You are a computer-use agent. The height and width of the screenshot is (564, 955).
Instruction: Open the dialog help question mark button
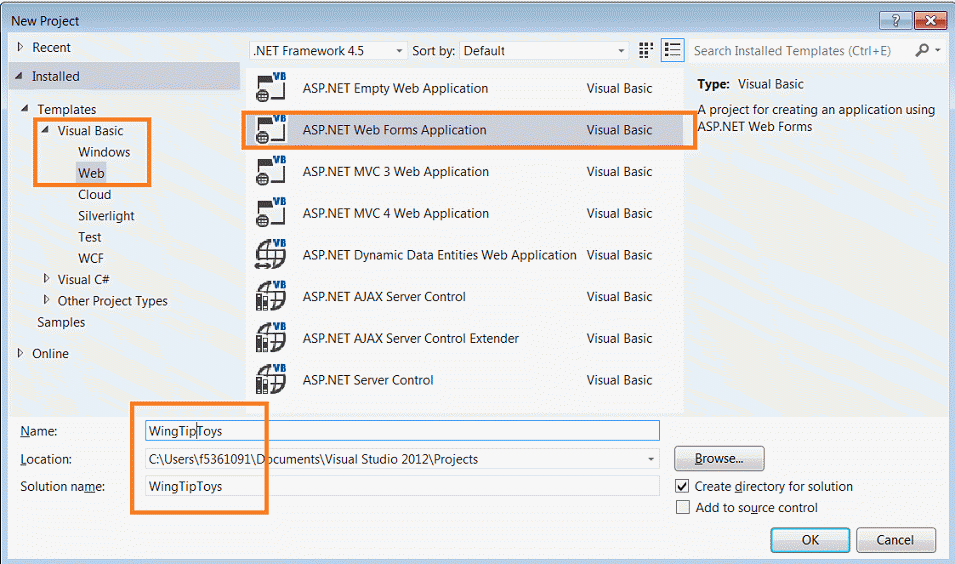click(x=895, y=20)
